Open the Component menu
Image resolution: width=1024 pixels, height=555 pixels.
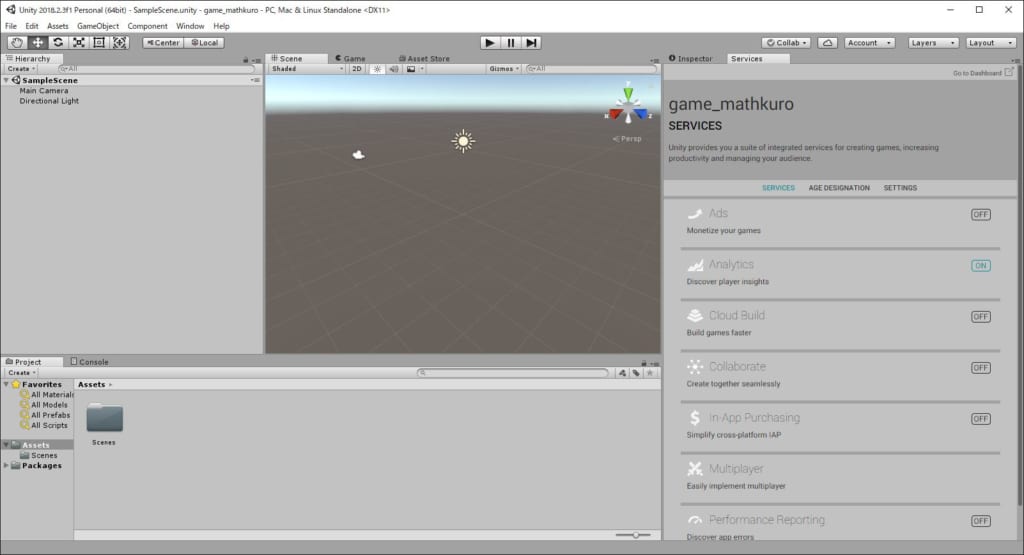tap(147, 26)
